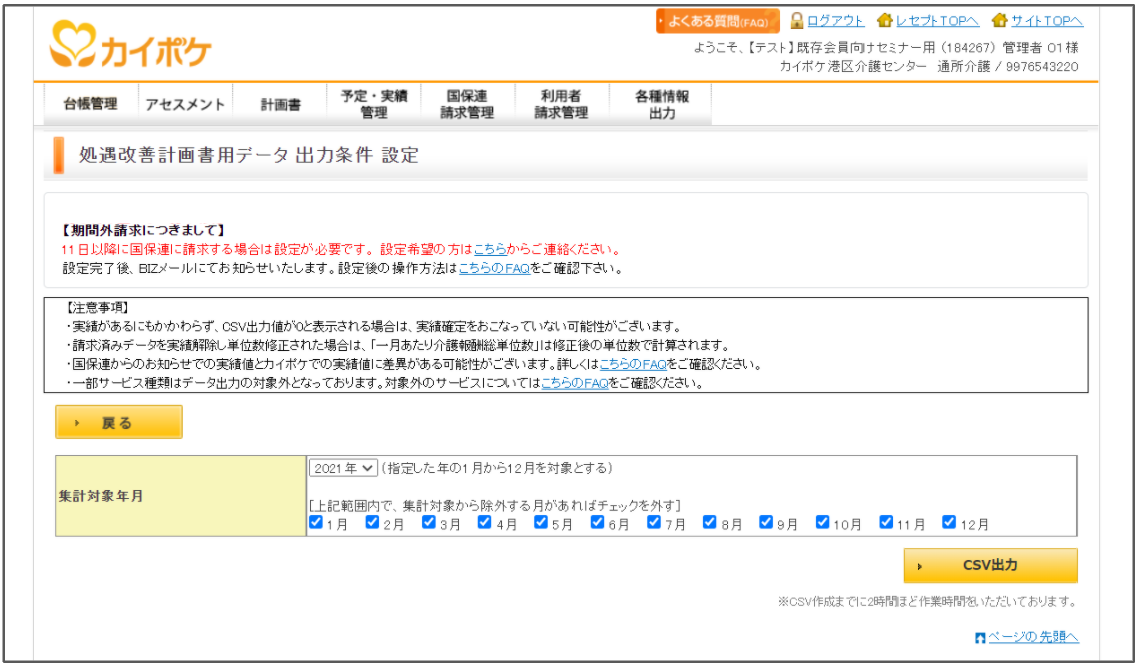Click the ページの先頭へ link
Viewport: 1138px width, 667px height.
coord(1033,637)
